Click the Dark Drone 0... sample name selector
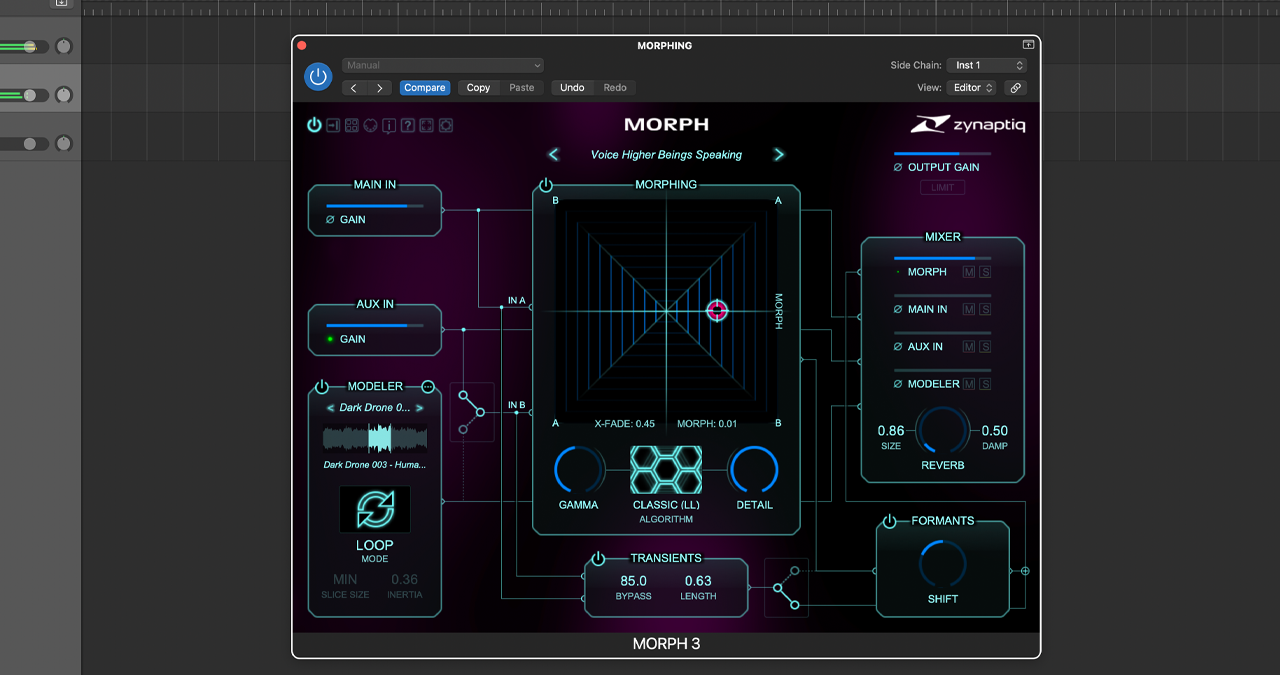1280x675 pixels. pyautogui.click(x=375, y=408)
